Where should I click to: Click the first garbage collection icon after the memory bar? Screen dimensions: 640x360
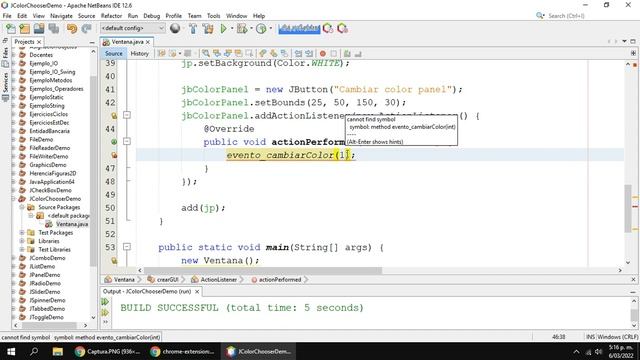pyautogui.click(x=328, y=29)
